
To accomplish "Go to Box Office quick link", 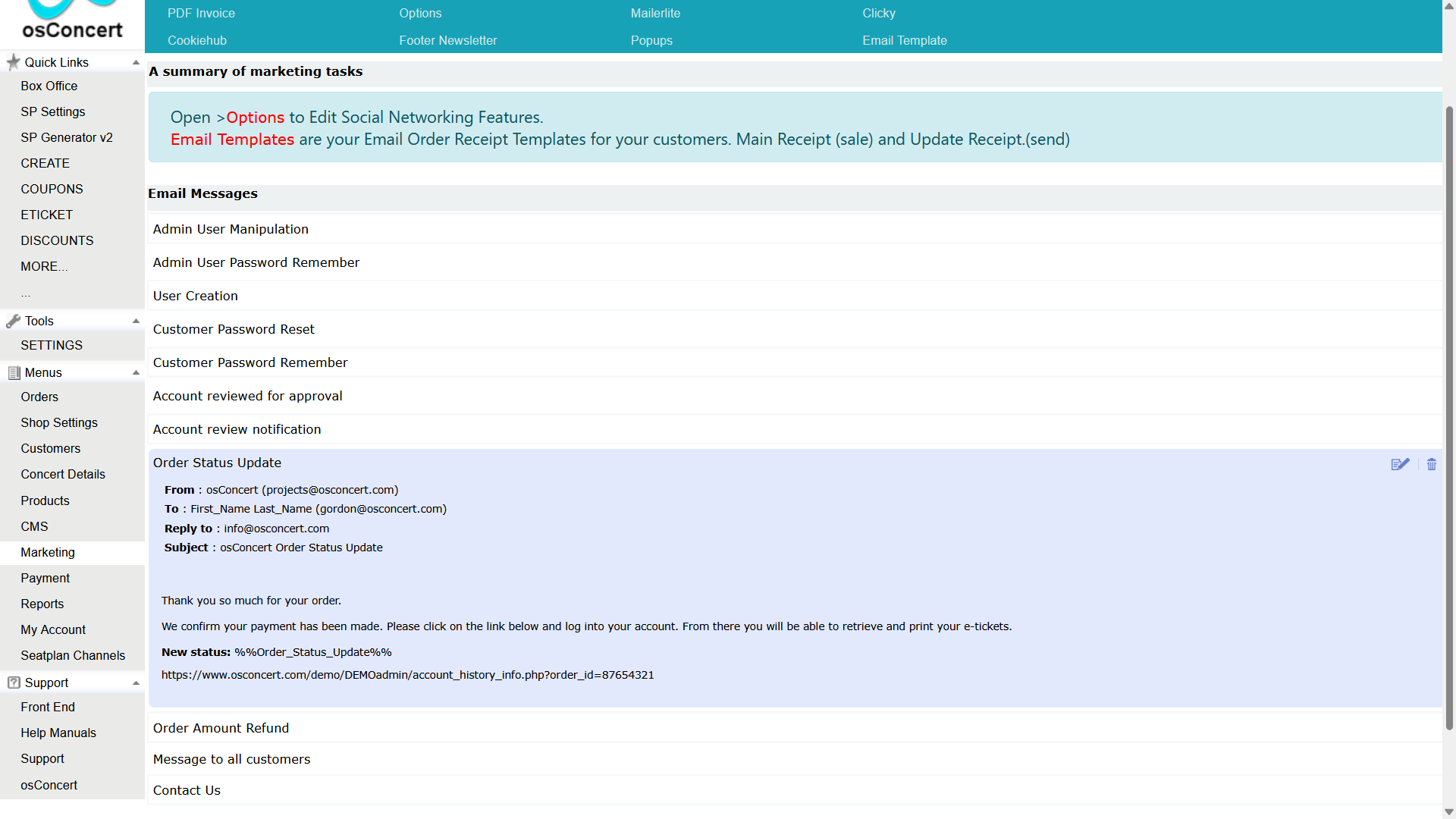I will coord(49,86).
